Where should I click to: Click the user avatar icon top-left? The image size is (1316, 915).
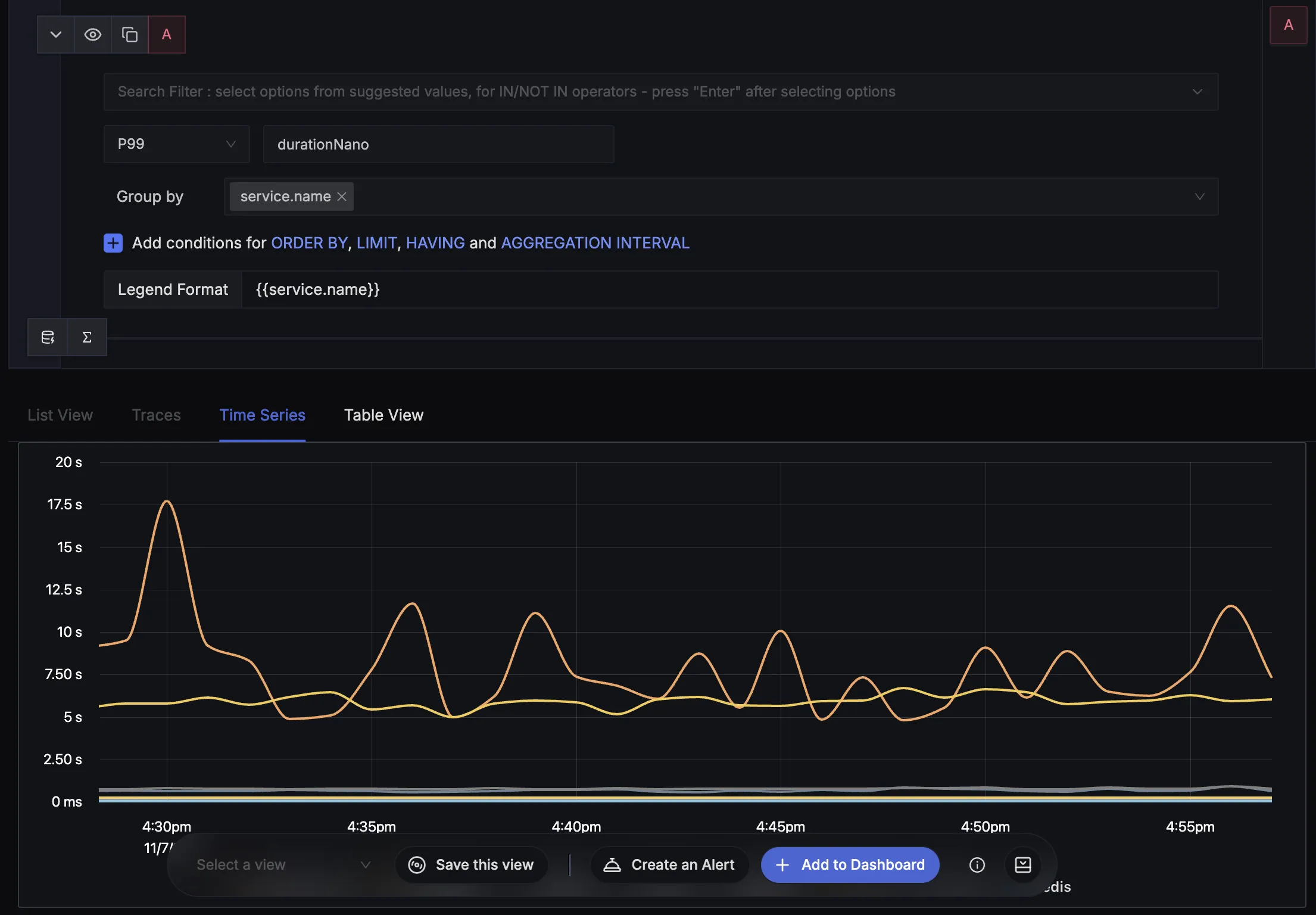tap(166, 33)
